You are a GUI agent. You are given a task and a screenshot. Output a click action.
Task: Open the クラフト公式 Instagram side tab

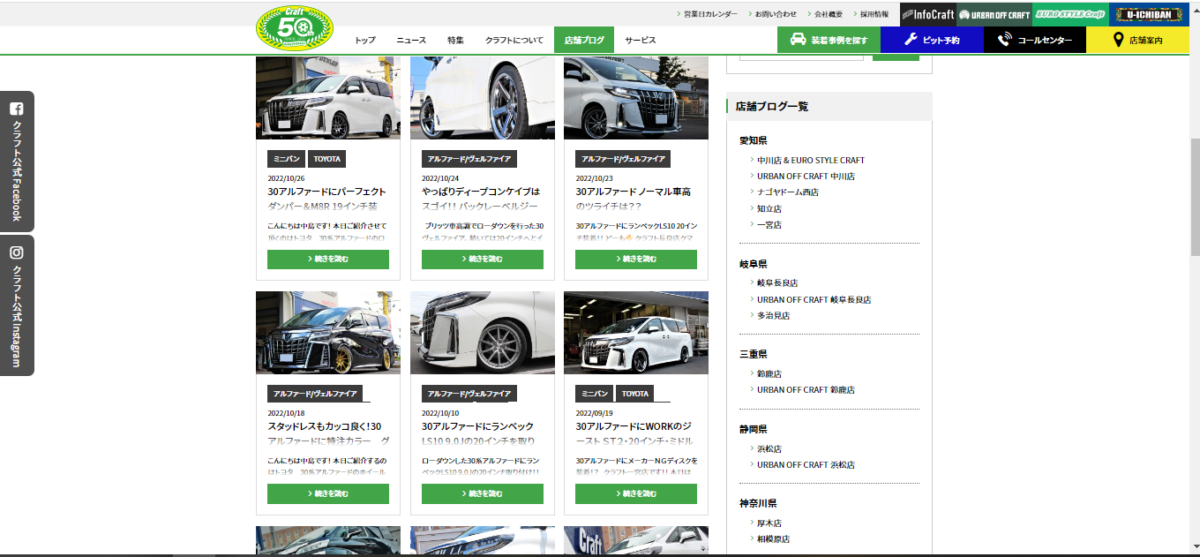tap(17, 305)
